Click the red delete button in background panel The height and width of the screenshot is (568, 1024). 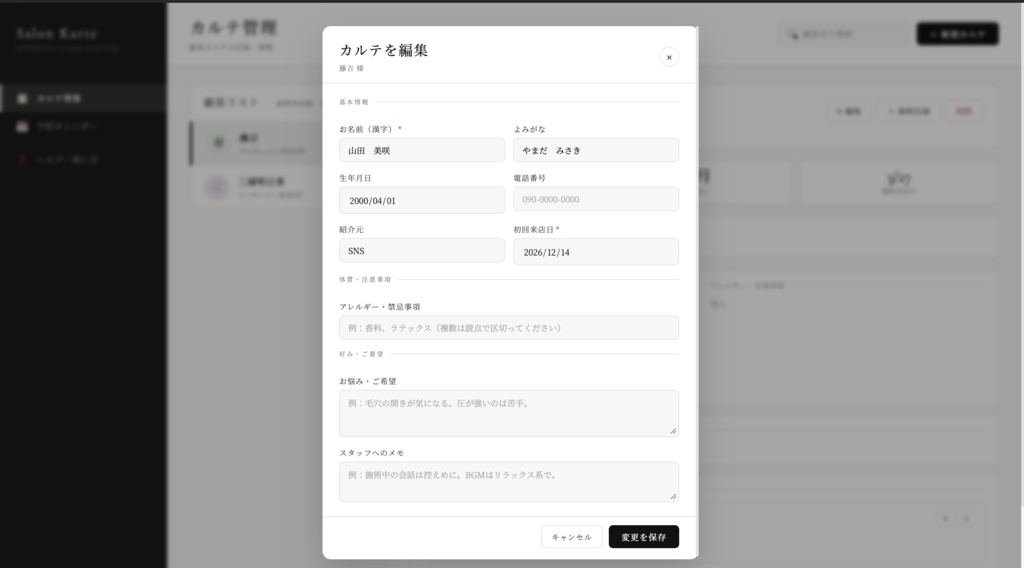point(964,111)
